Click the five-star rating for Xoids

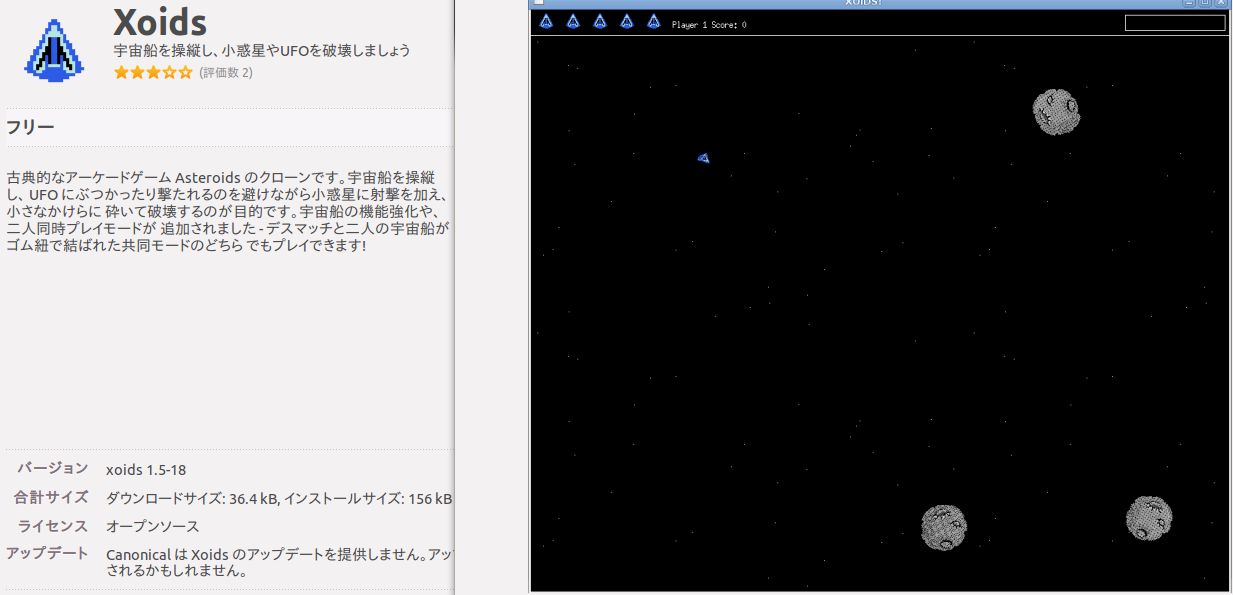click(x=153, y=72)
